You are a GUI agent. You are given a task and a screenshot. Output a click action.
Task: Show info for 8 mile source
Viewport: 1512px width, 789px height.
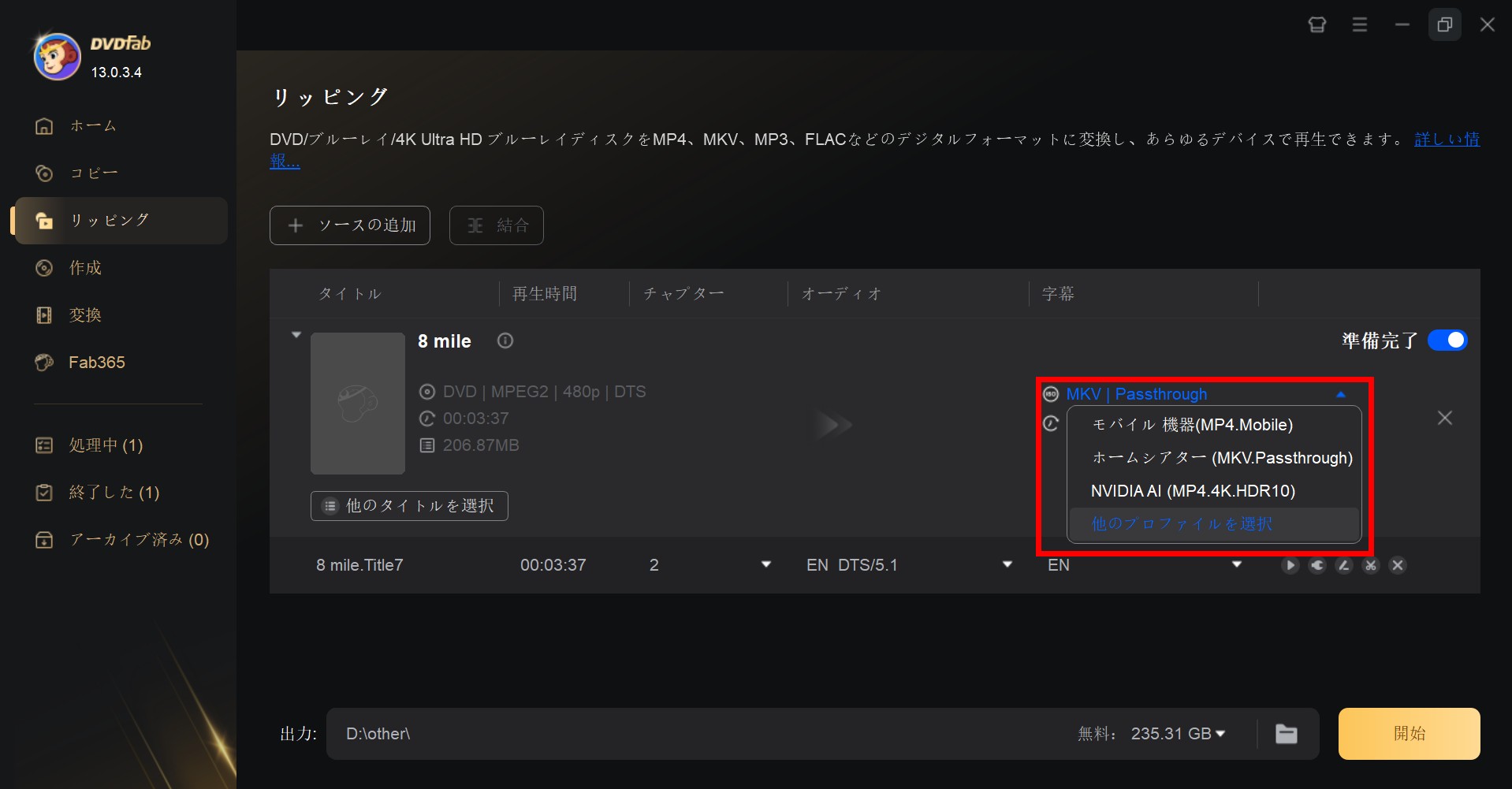(505, 341)
